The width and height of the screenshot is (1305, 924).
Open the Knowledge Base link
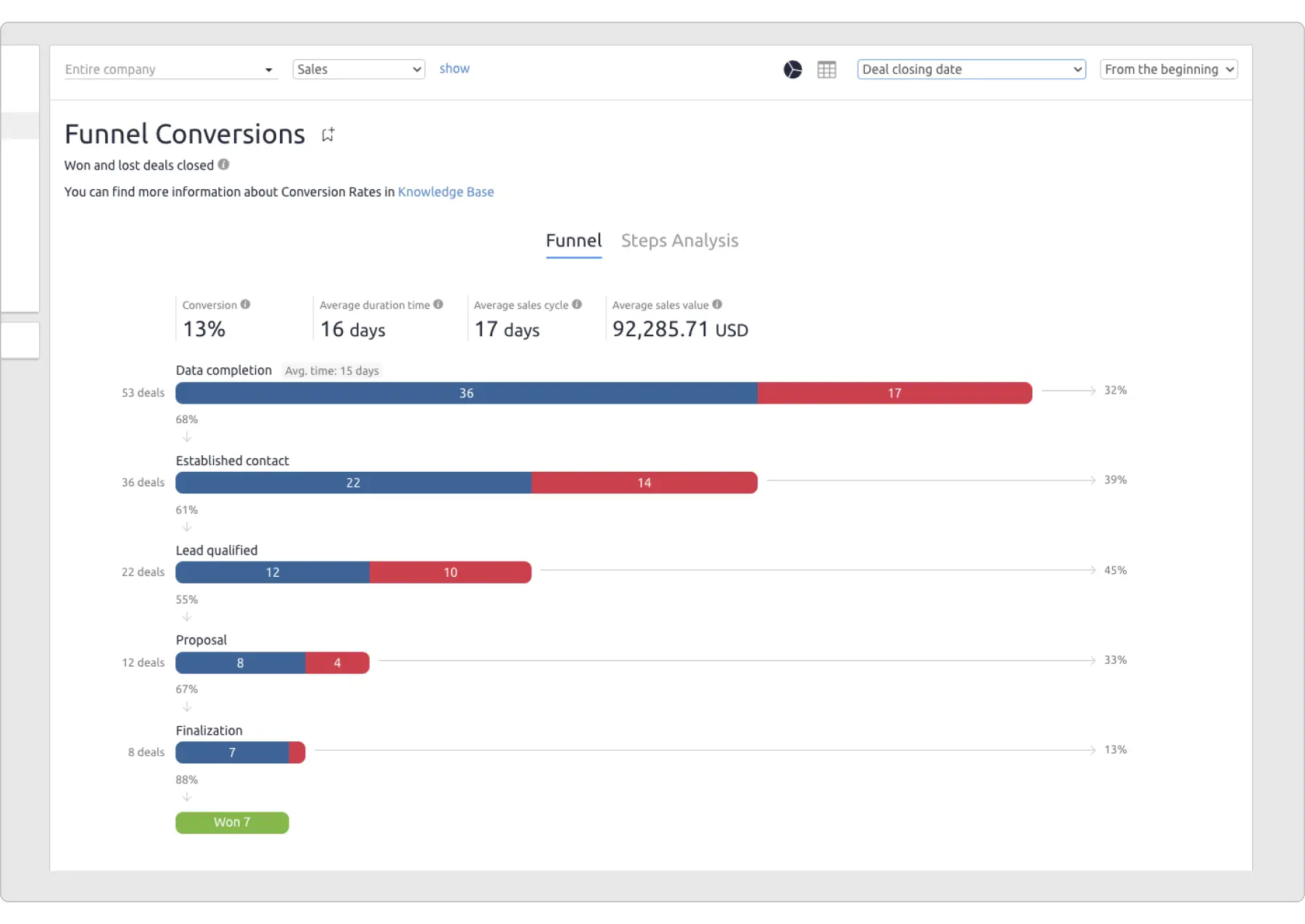(446, 192)
